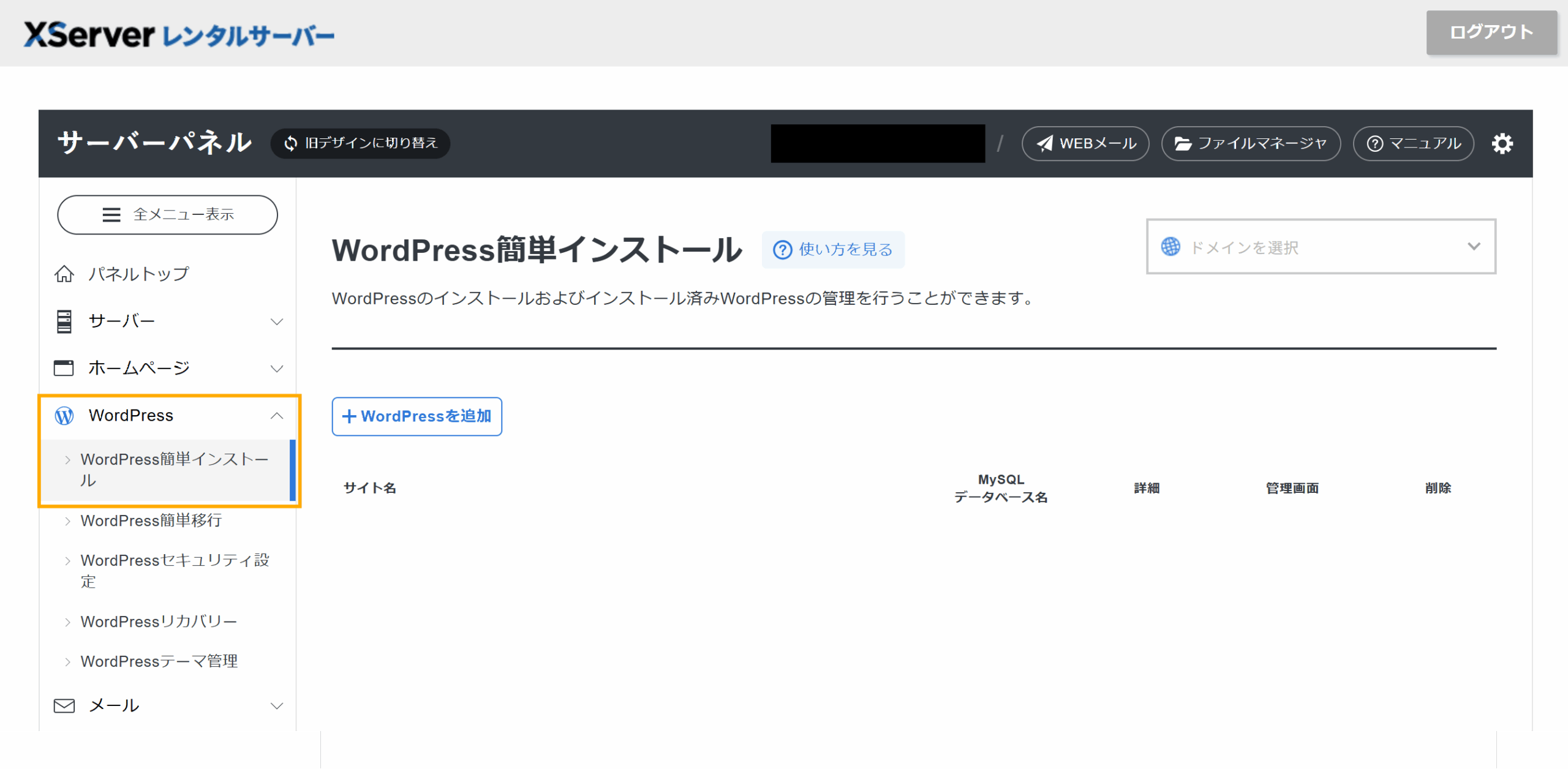The height and width of the screenshot is (769, 1568).
Task: Select WordPress簡単移行 menu item
Action: click(151, 520)
